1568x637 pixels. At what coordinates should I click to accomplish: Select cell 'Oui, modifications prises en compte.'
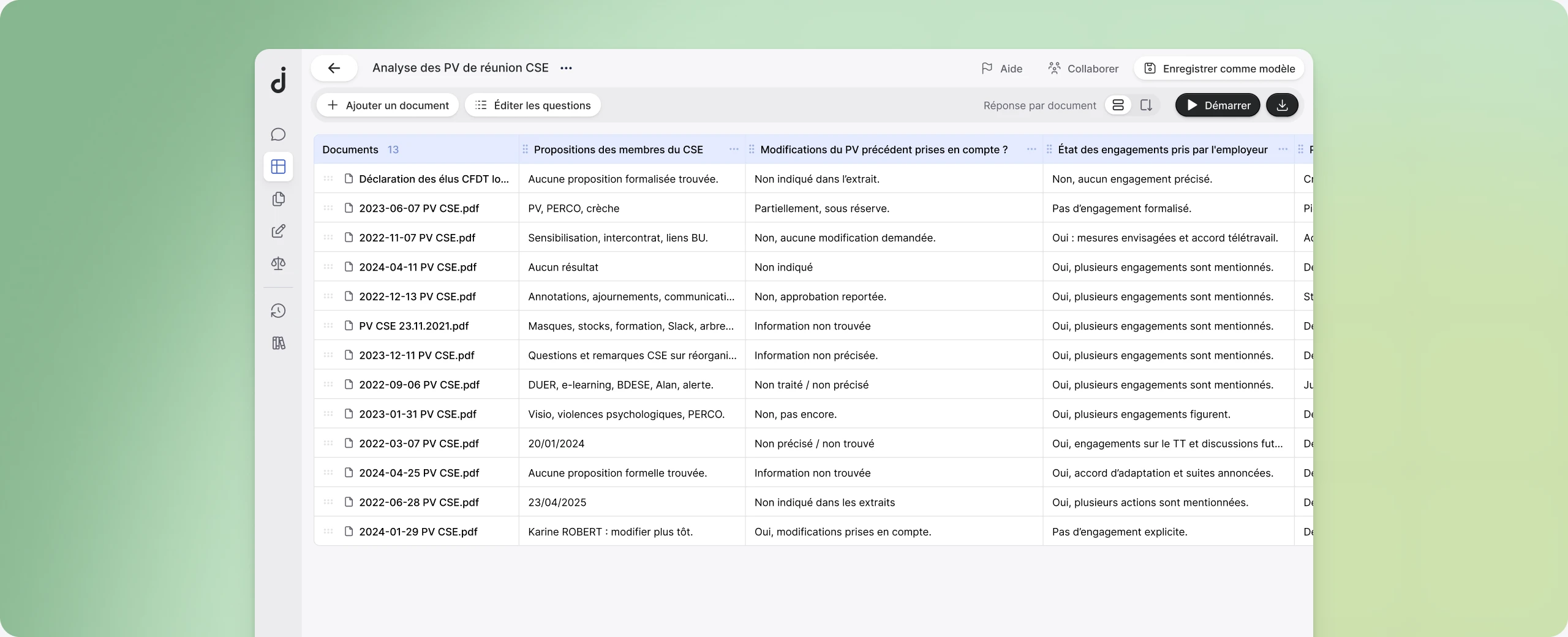pyautogui.click(x=894, y=532)
